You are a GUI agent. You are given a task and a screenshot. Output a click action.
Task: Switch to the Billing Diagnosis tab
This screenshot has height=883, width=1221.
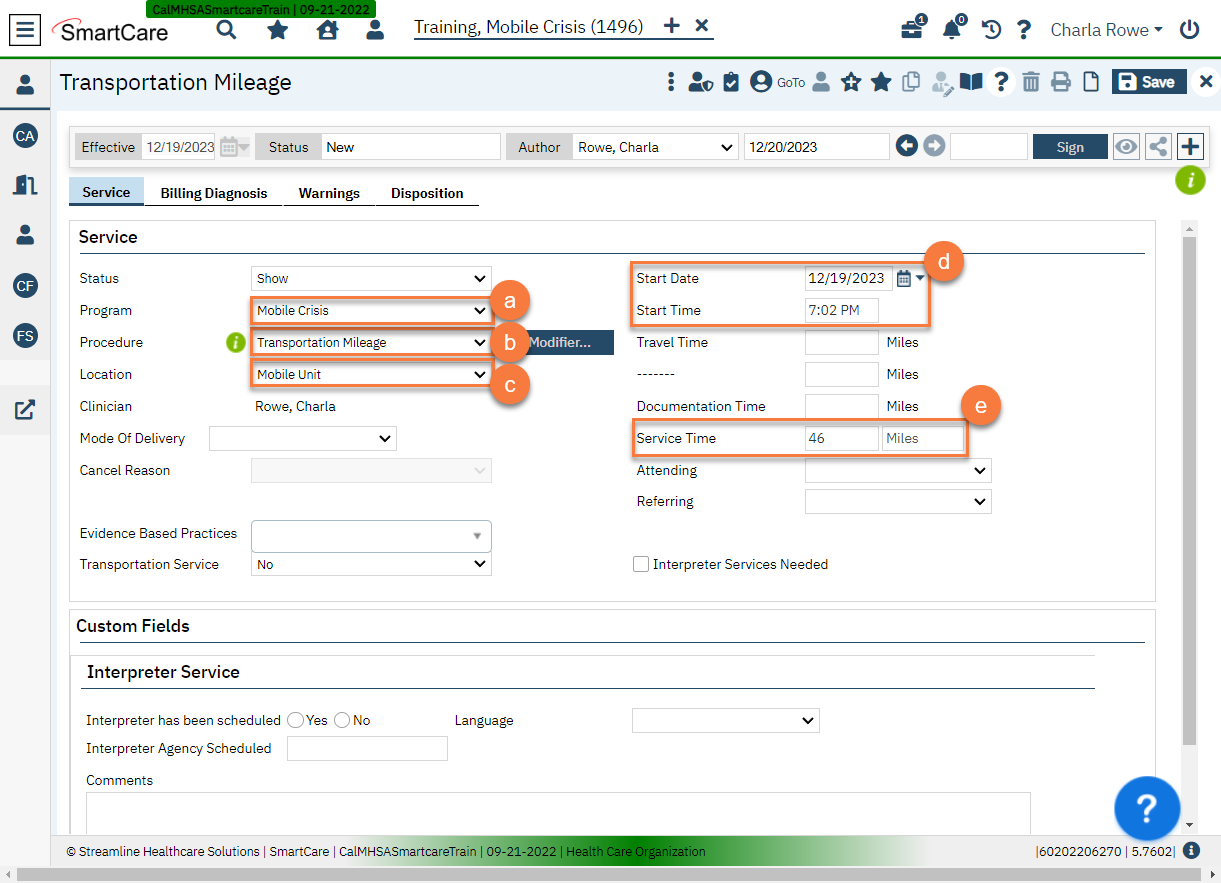click(214, 193)
